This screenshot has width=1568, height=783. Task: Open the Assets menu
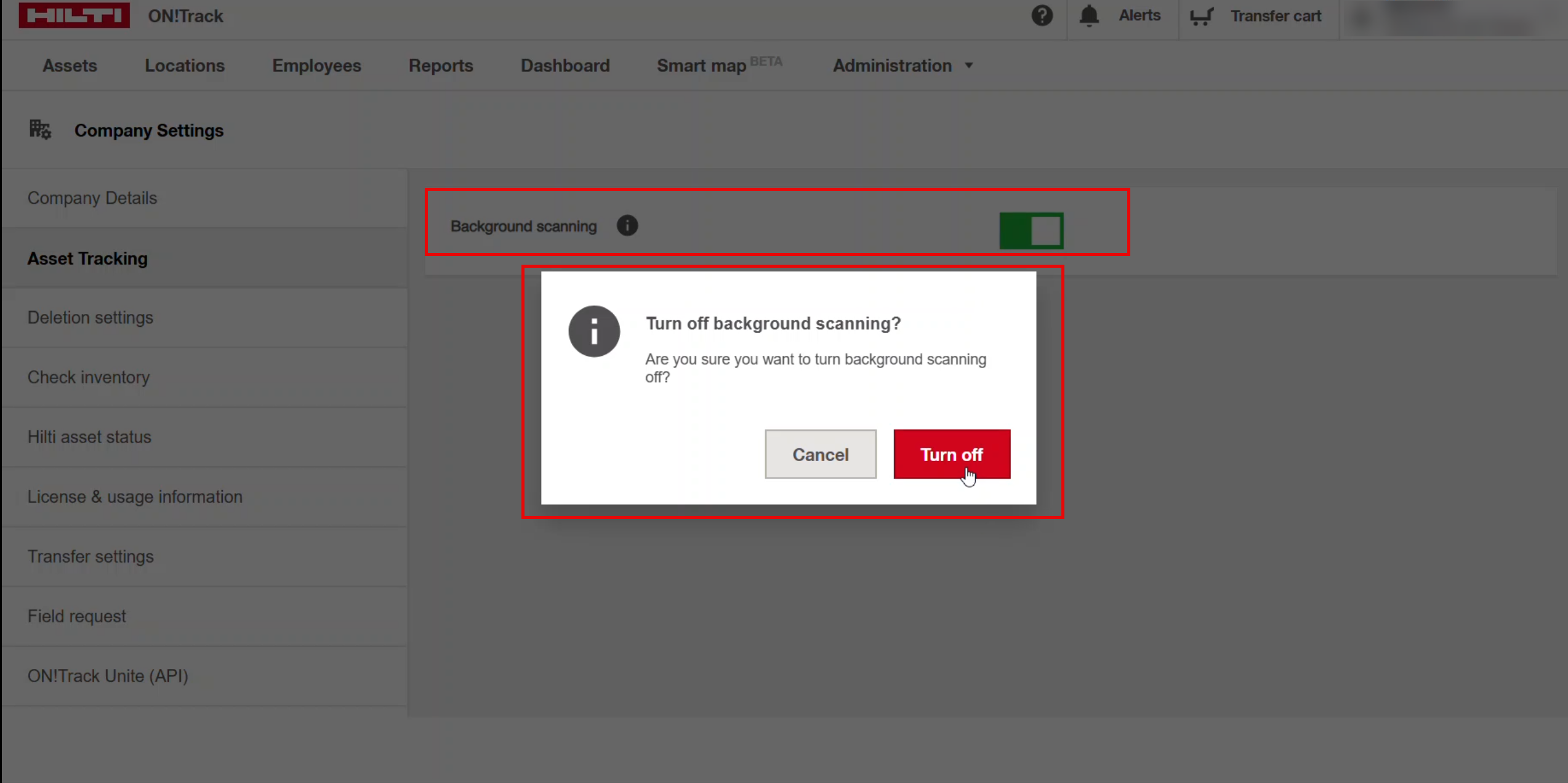[70, 66]
